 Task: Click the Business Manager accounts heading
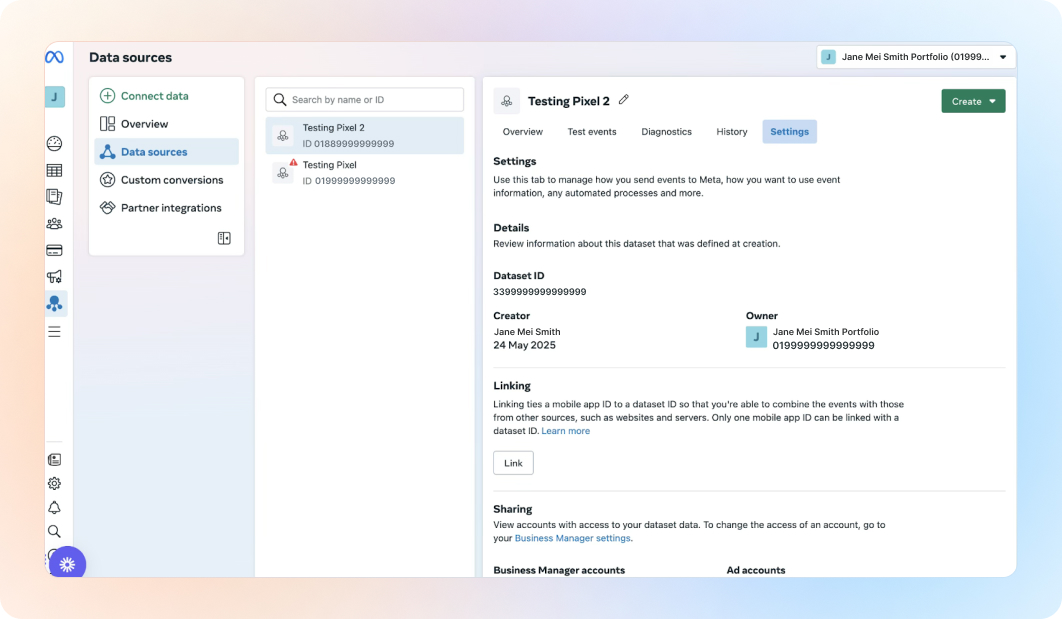pos(559,570)
